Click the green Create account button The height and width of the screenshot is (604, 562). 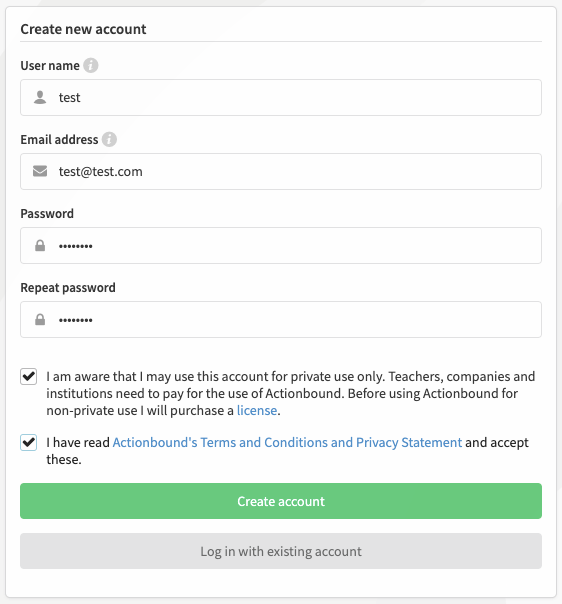click(x=281, y=501)
